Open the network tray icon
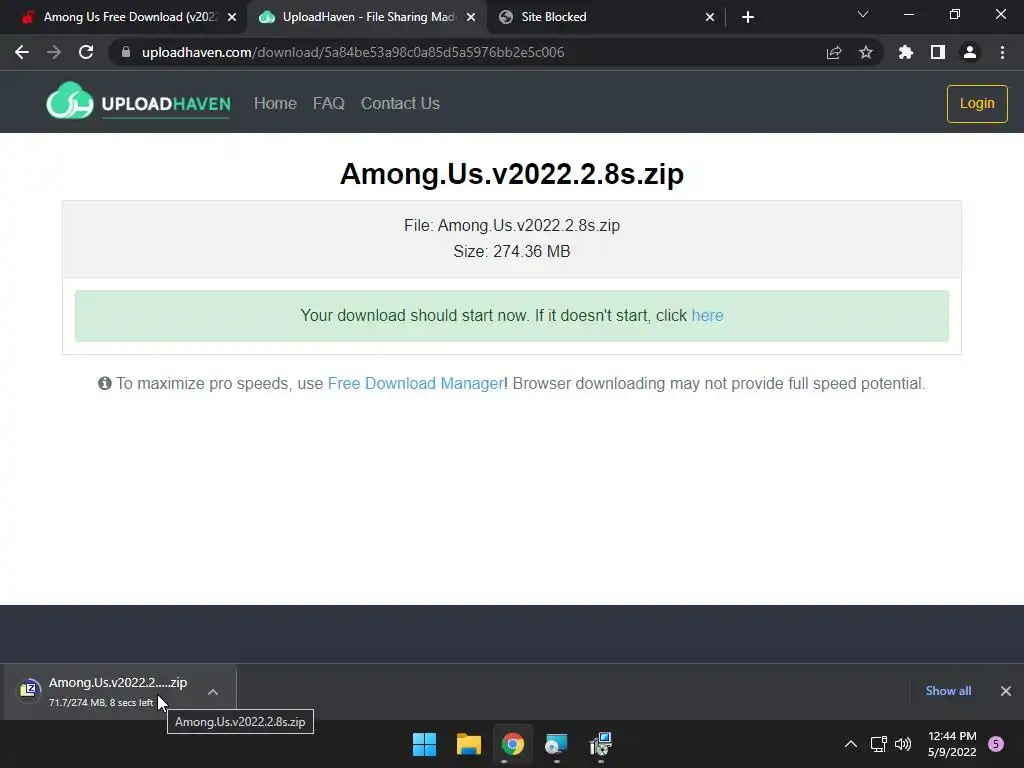Viewport: 1024px width, 768px height. pos(879,744)
